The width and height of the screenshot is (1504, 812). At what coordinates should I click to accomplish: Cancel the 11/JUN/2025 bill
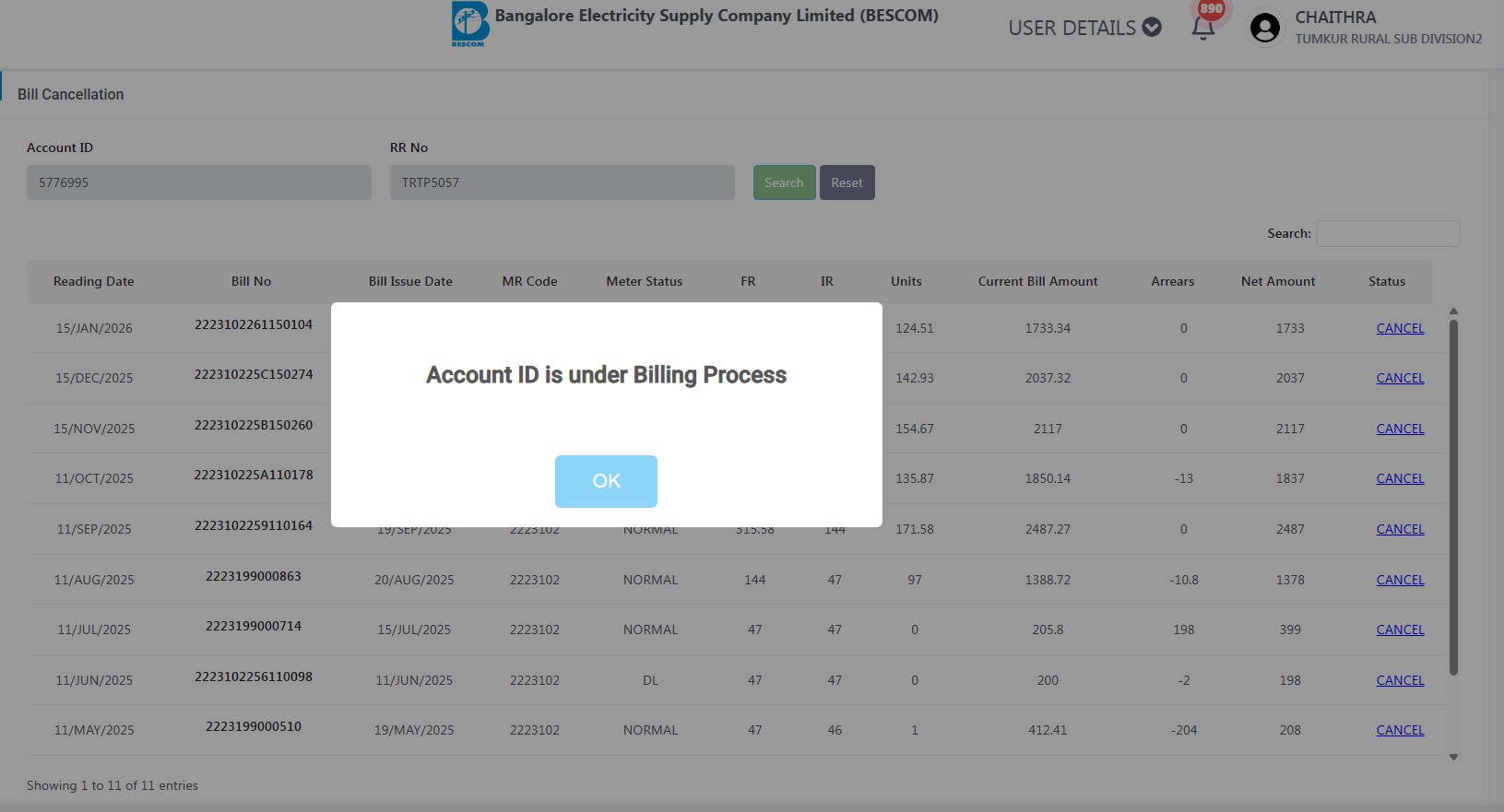click(1400, 680)
